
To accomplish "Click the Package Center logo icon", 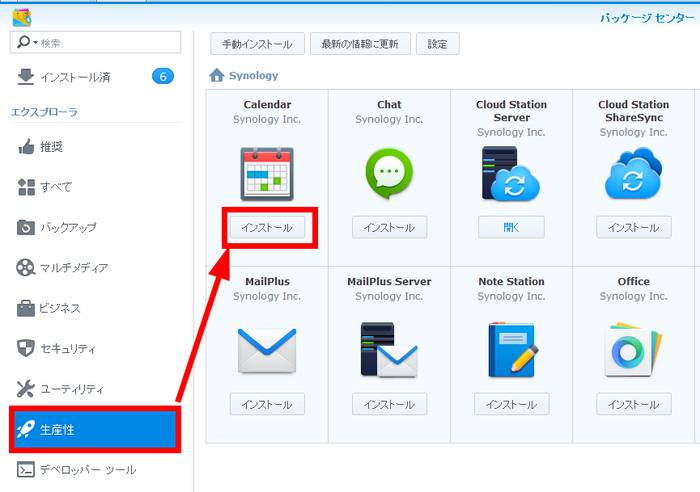I will tap(21, 17).
